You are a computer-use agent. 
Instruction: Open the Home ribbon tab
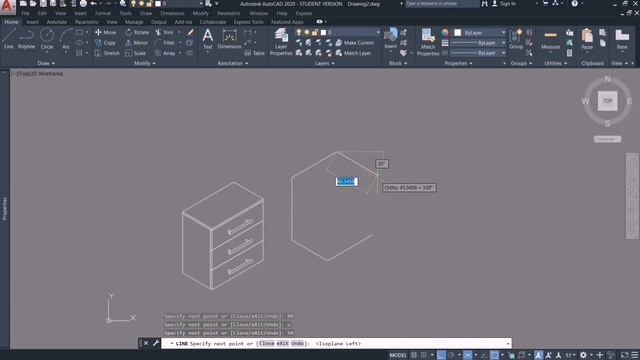tap(11, 22)
